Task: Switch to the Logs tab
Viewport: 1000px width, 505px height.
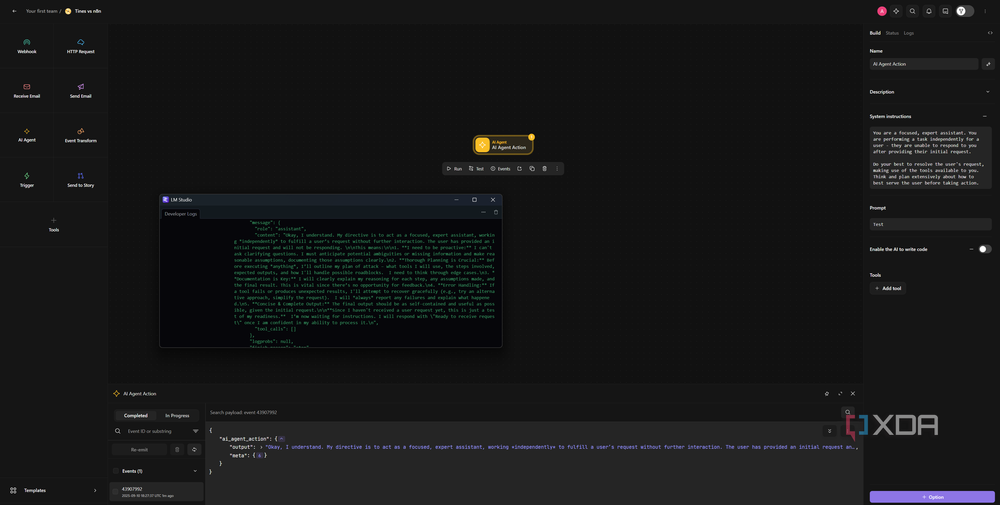Action: [x=908, y=33]
